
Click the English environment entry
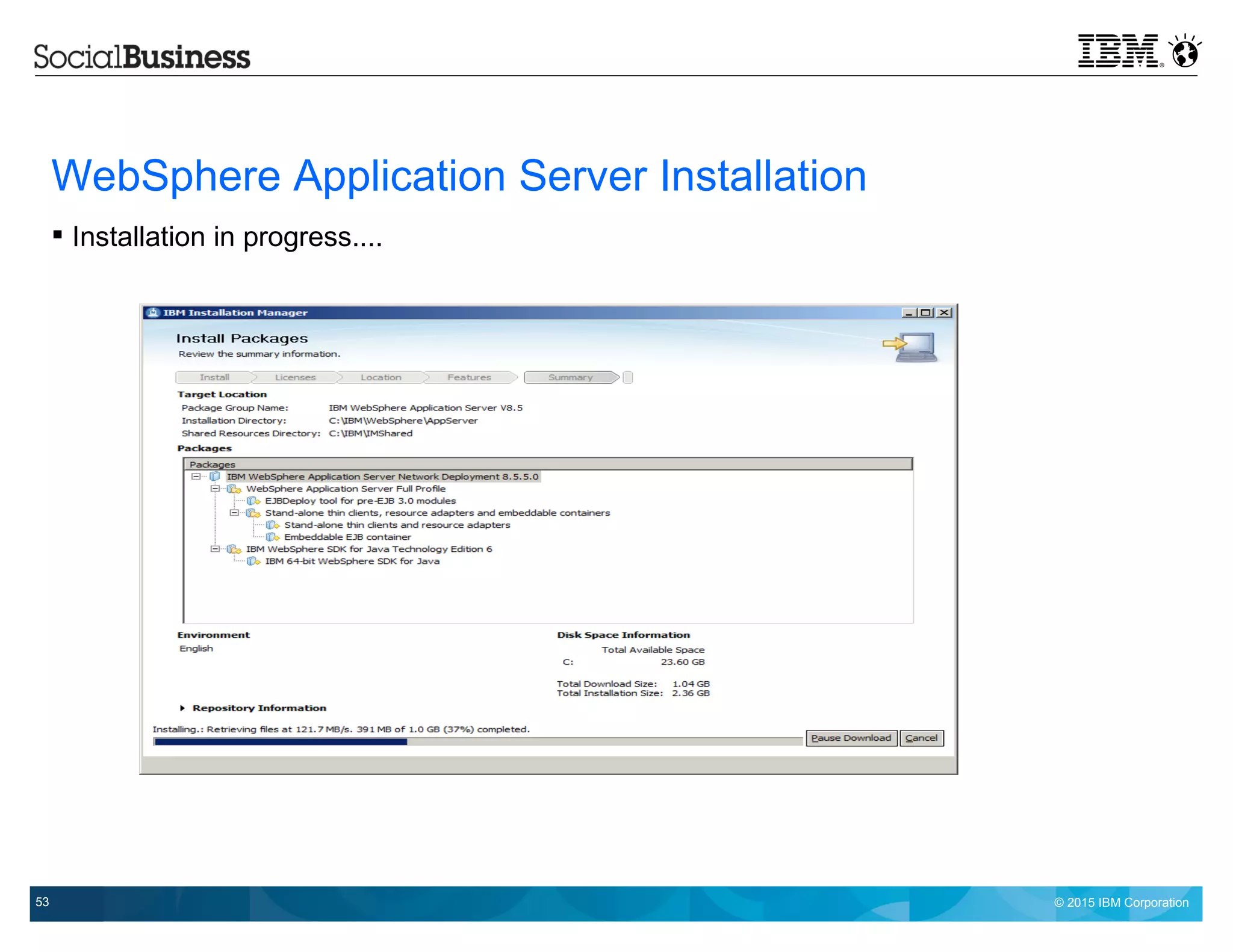click(196, 648)
